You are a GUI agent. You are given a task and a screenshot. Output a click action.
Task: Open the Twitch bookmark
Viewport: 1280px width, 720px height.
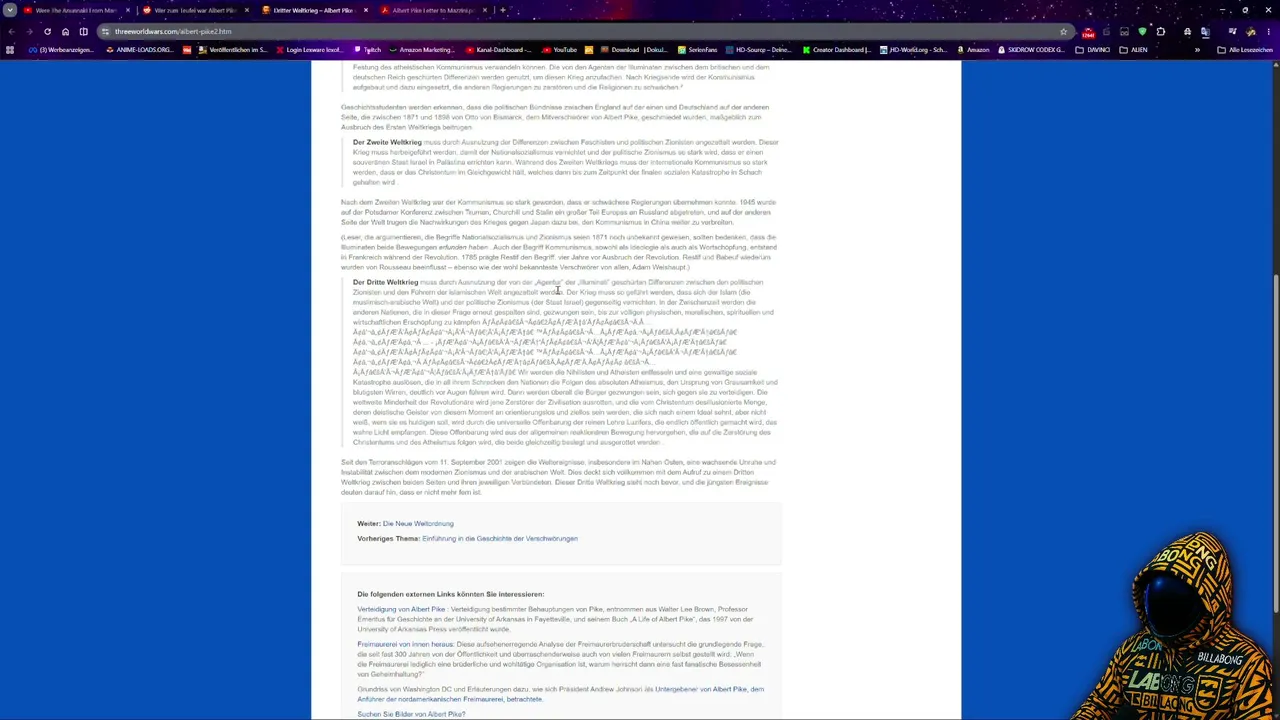click(x=366, y=50)
